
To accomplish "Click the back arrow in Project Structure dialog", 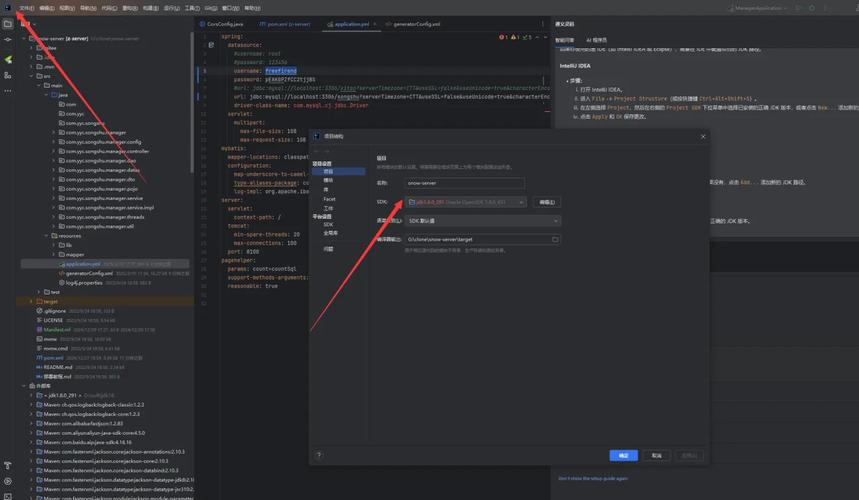I will tap(318, 152).
